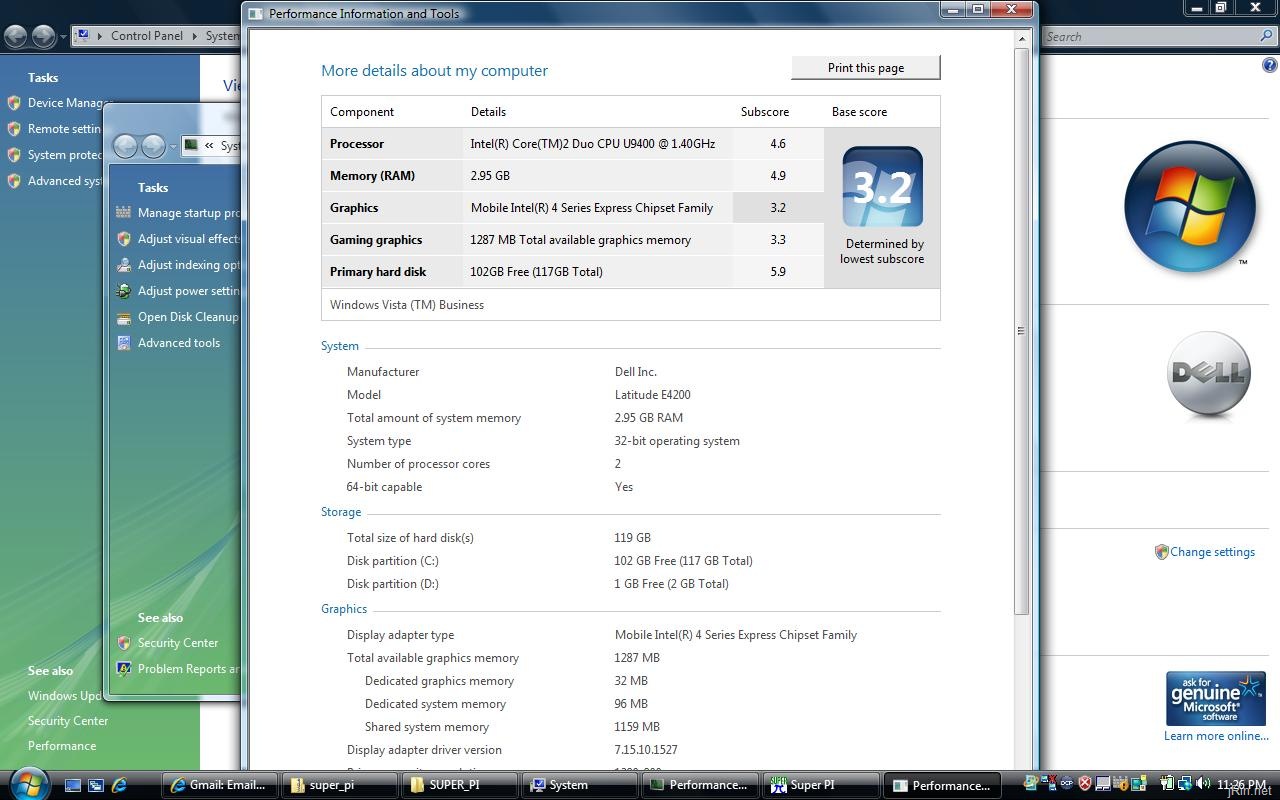Click the Adjust indexing options icon
1280x800 pixels.
(124, 265)
